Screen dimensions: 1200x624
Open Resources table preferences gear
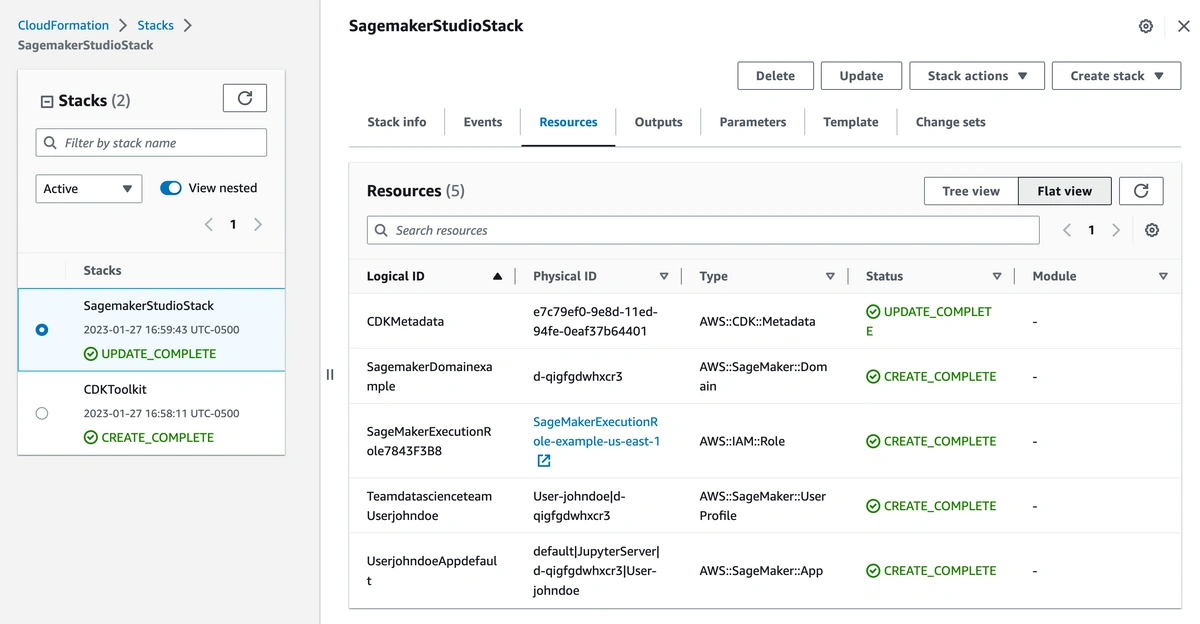pyautogui.click(x=1152, y=230)
